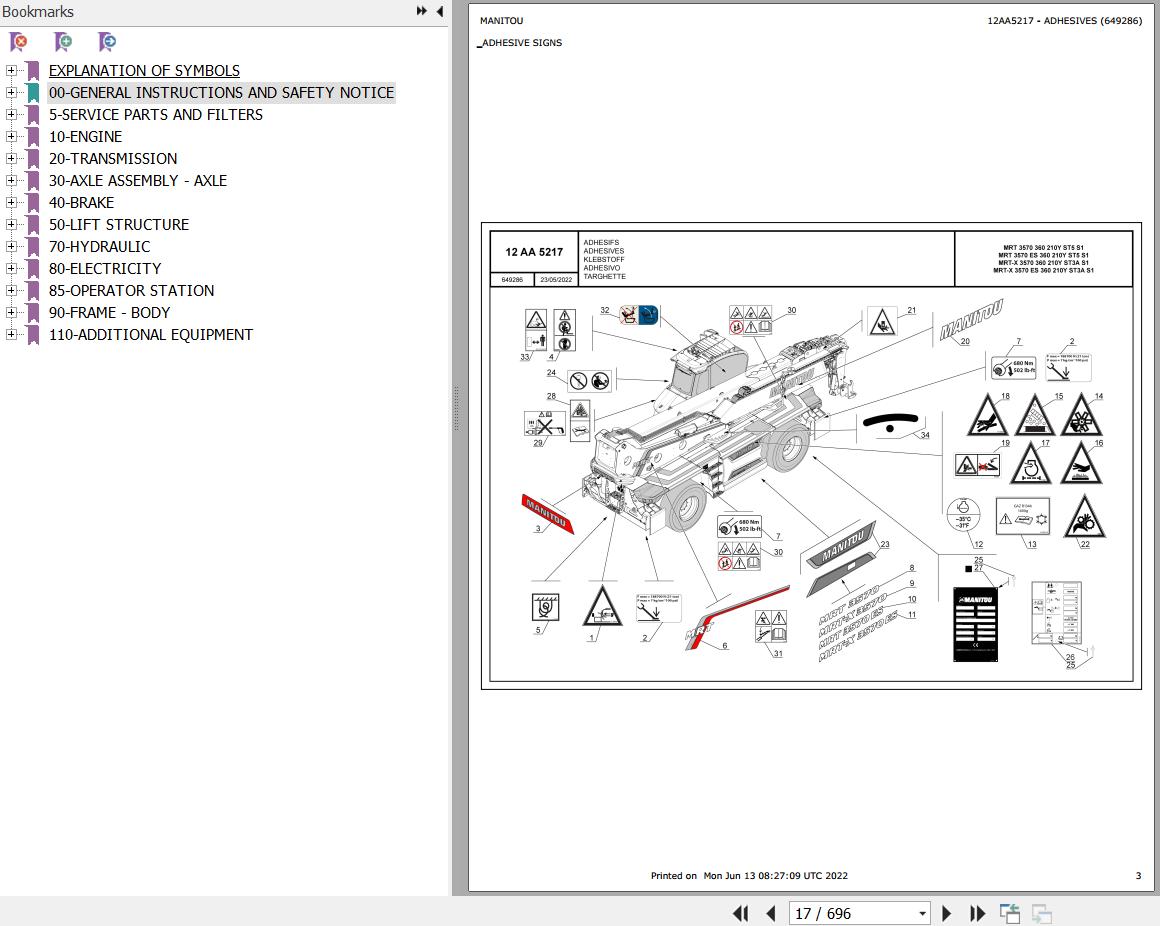This screenshot has width=1160, height=926.
Task: Click the black MANITOU identification plate in diagram
Action: pyautogui.click(x=976, y=624)
